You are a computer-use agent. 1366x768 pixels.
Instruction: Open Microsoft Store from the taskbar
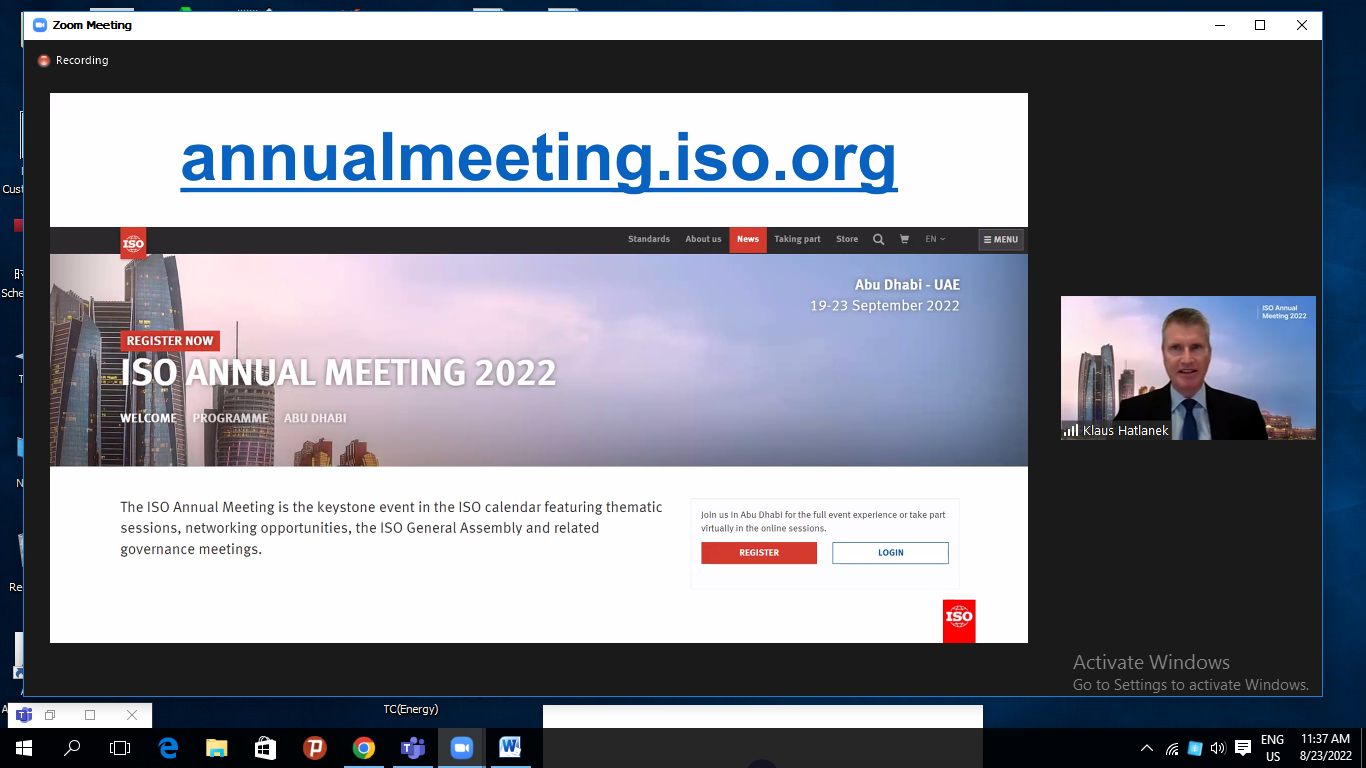point(265,748)
